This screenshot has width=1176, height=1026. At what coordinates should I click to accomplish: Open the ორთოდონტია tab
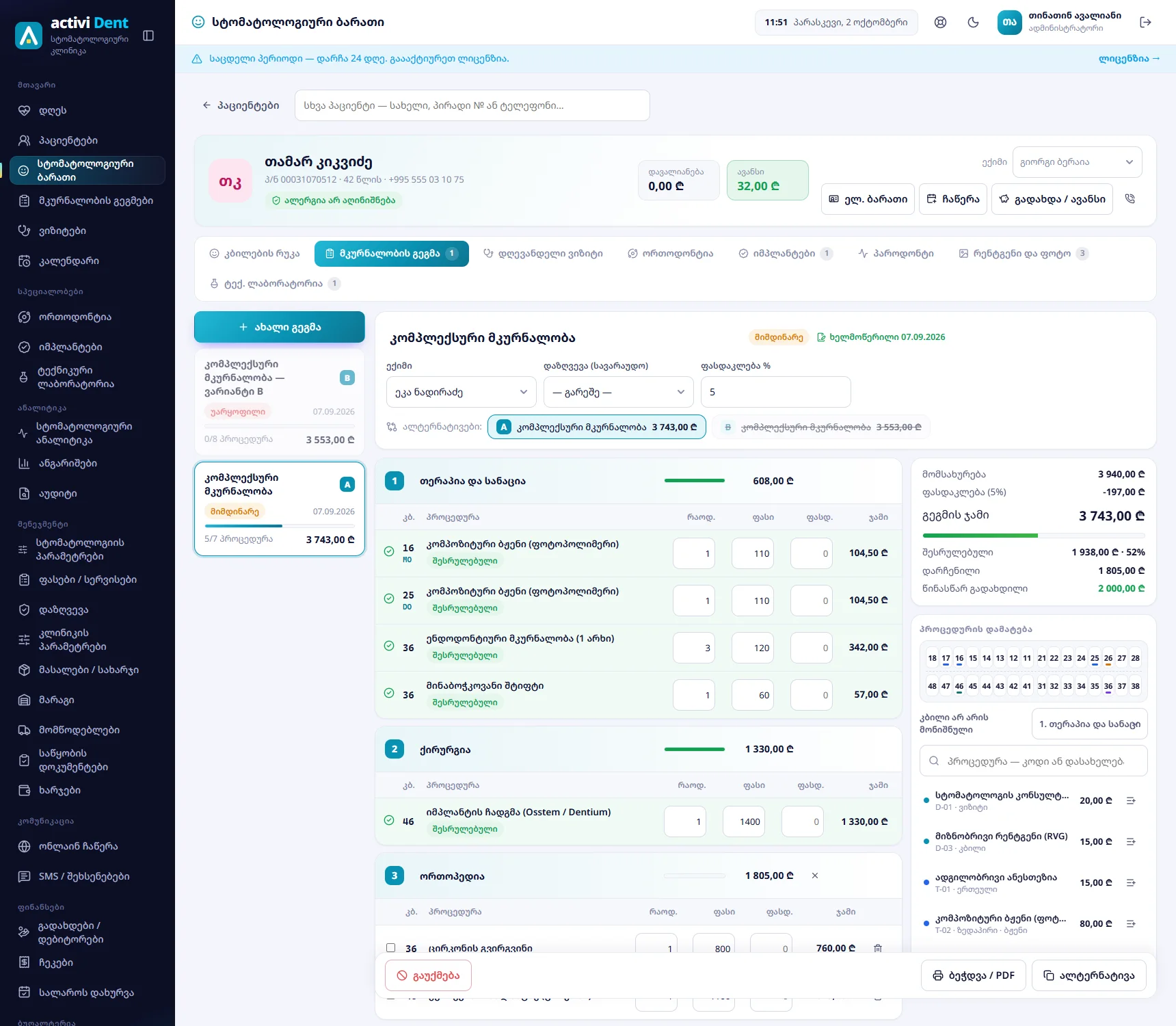coord(671,254)
